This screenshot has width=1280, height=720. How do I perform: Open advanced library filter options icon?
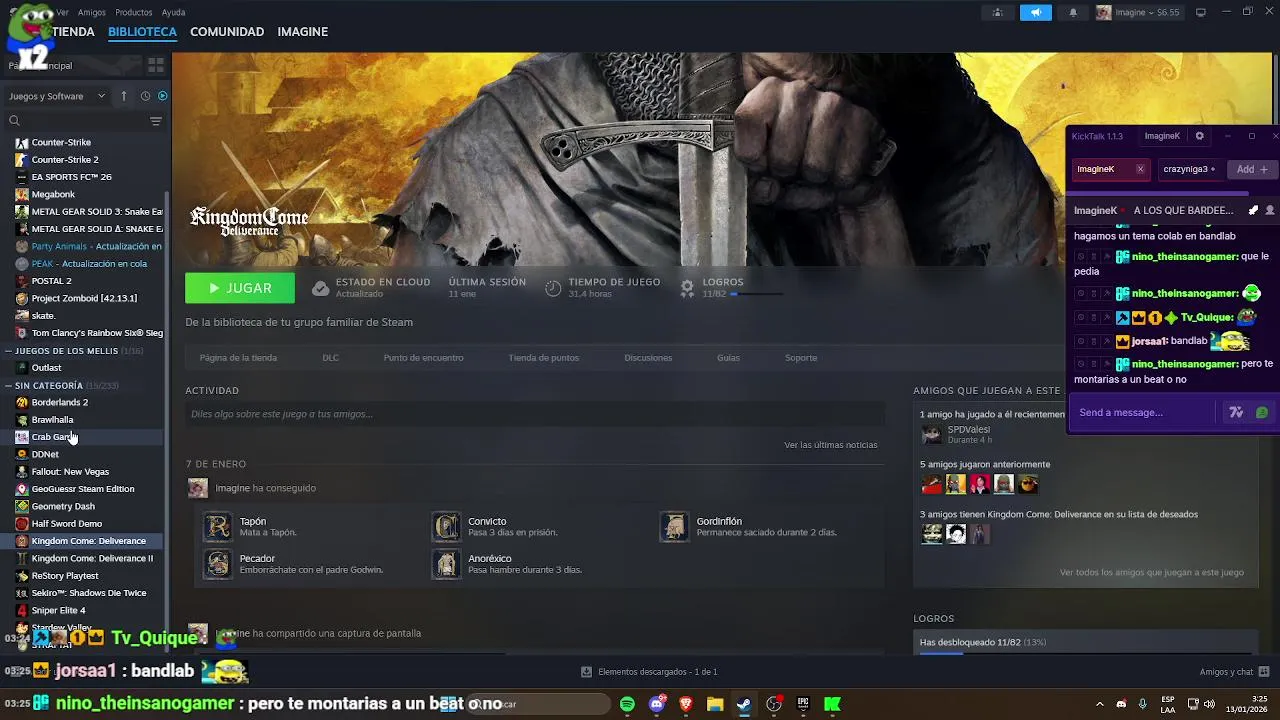click(x=155, y=121)
